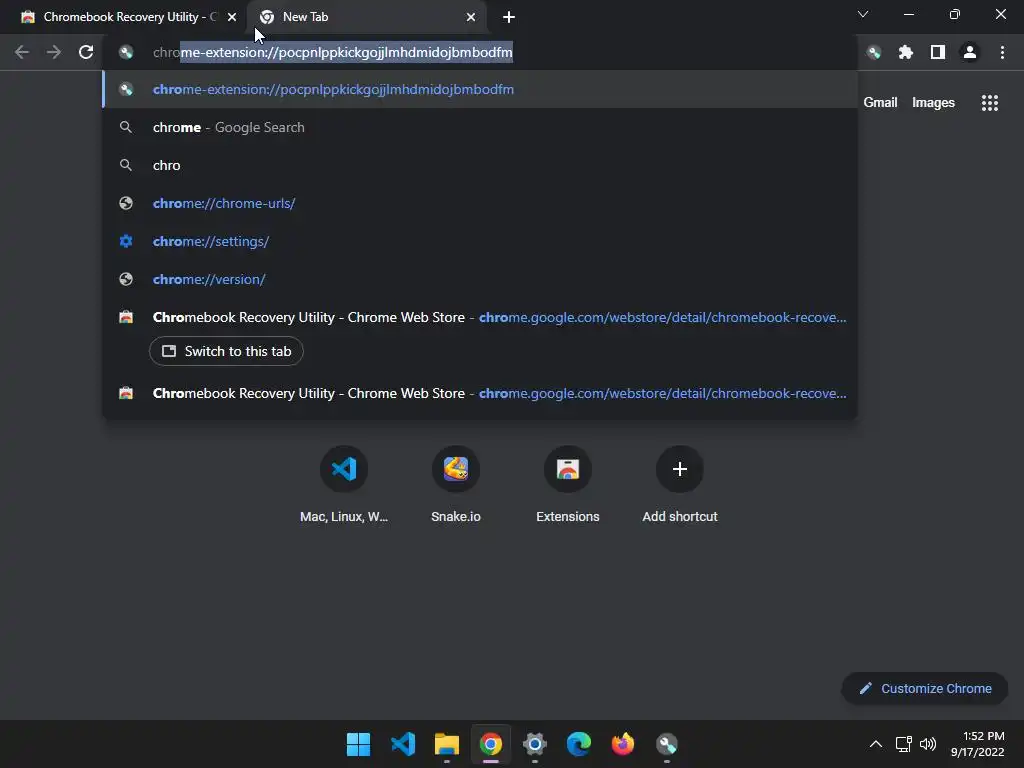
Task: Open the Windows Start menu
Action: pos(358,744)
